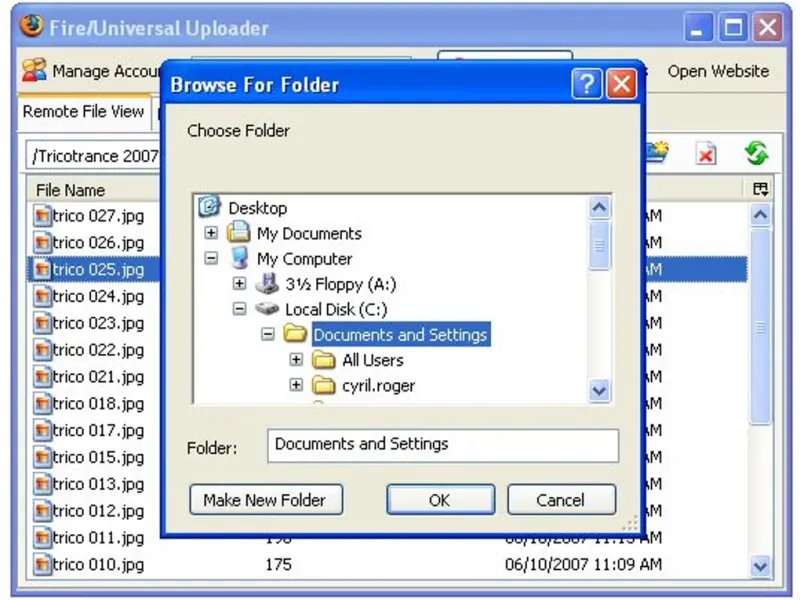Viewport: 800px width, 600px height.
Task: Select file trico 013.jpg
Action: [x=98, y=484]
